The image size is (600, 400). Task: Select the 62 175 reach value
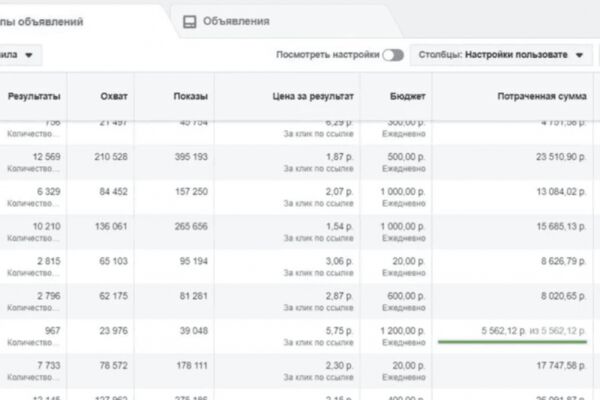coord(114,296)
